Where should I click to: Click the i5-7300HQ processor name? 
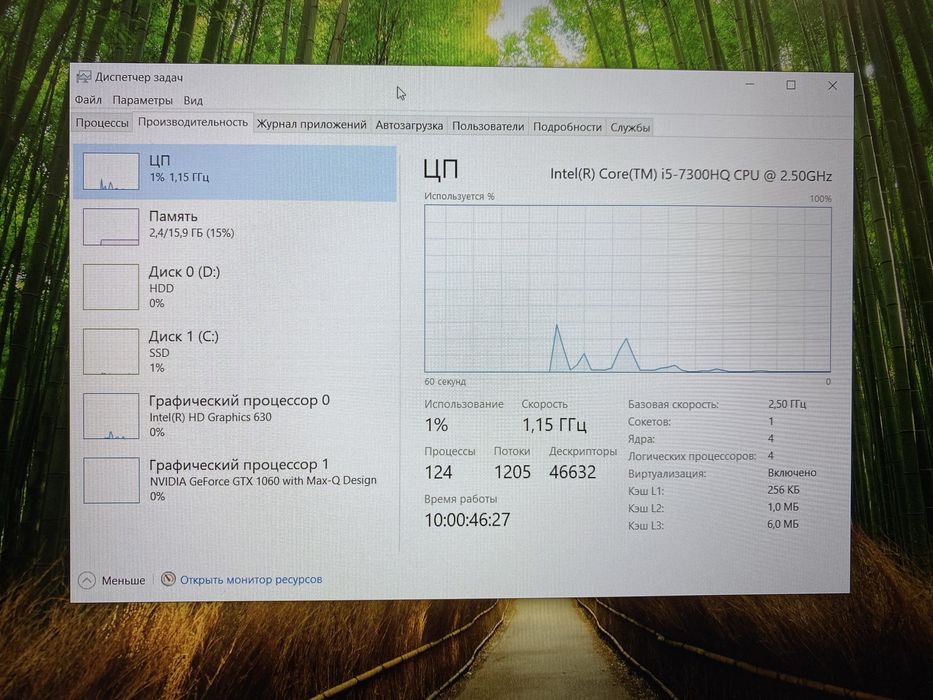(x=691, y=175)
